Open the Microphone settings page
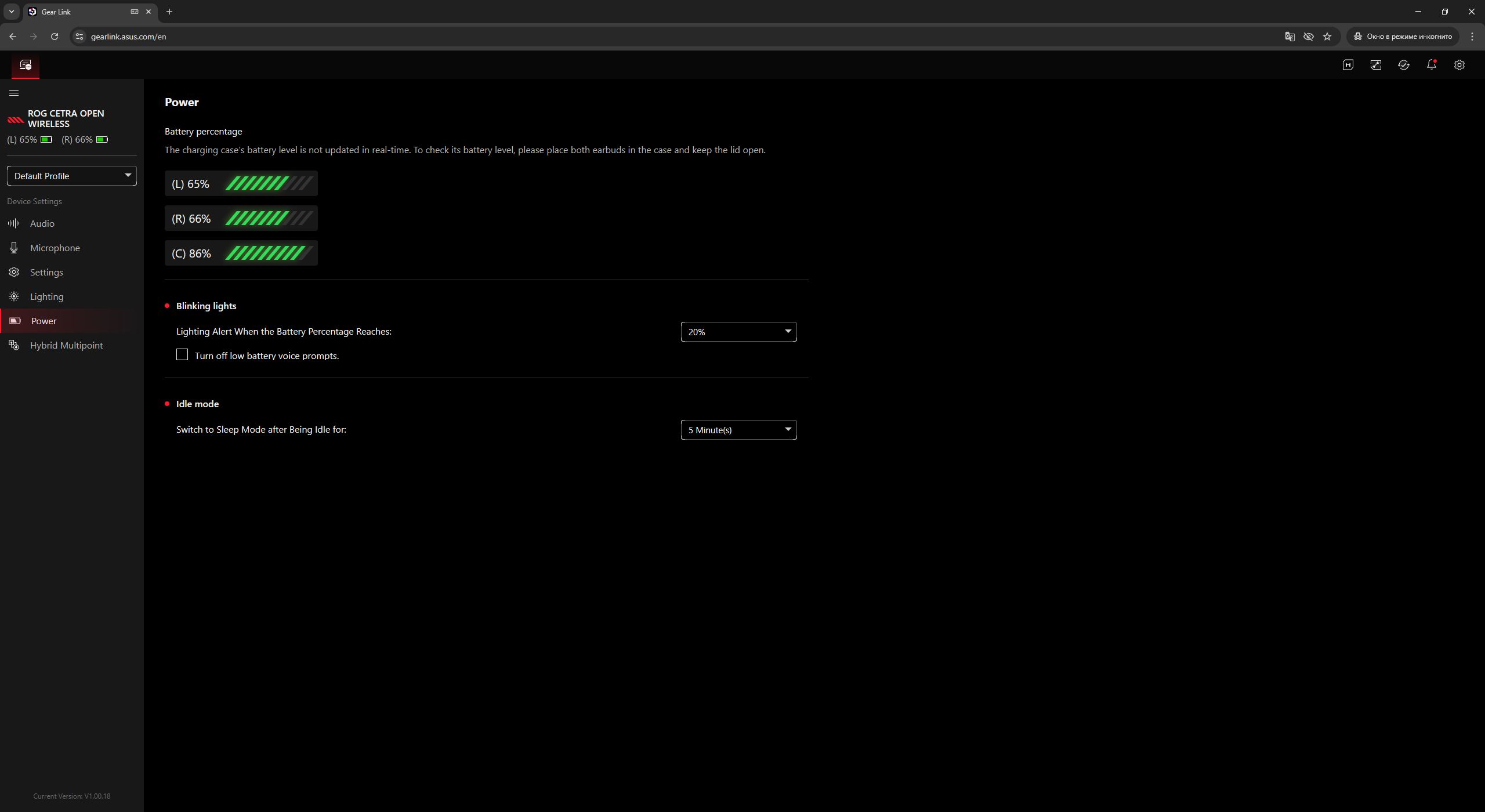The image size is (1485, 812). click(72, 248)
